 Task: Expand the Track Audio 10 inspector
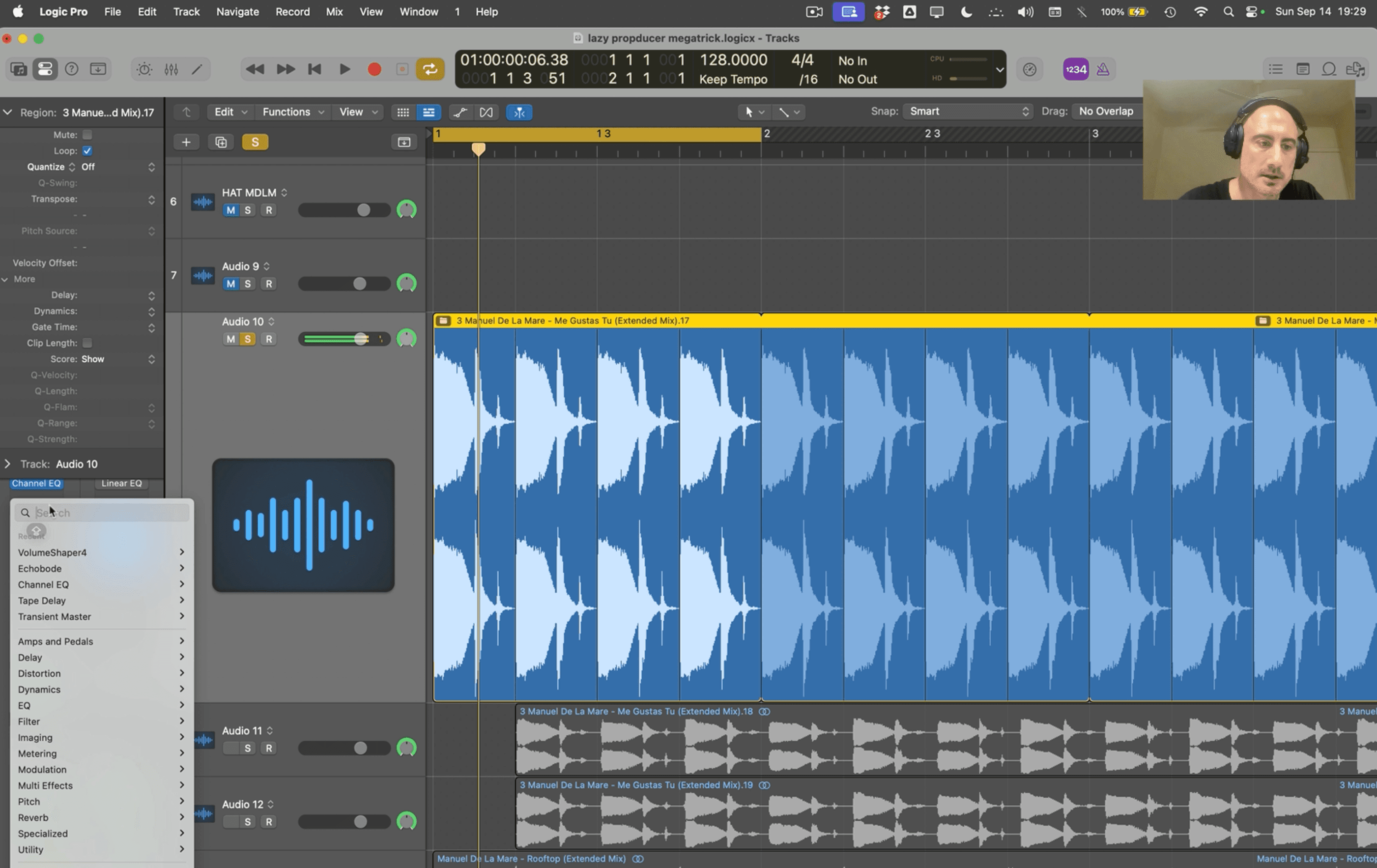[7, 463]
